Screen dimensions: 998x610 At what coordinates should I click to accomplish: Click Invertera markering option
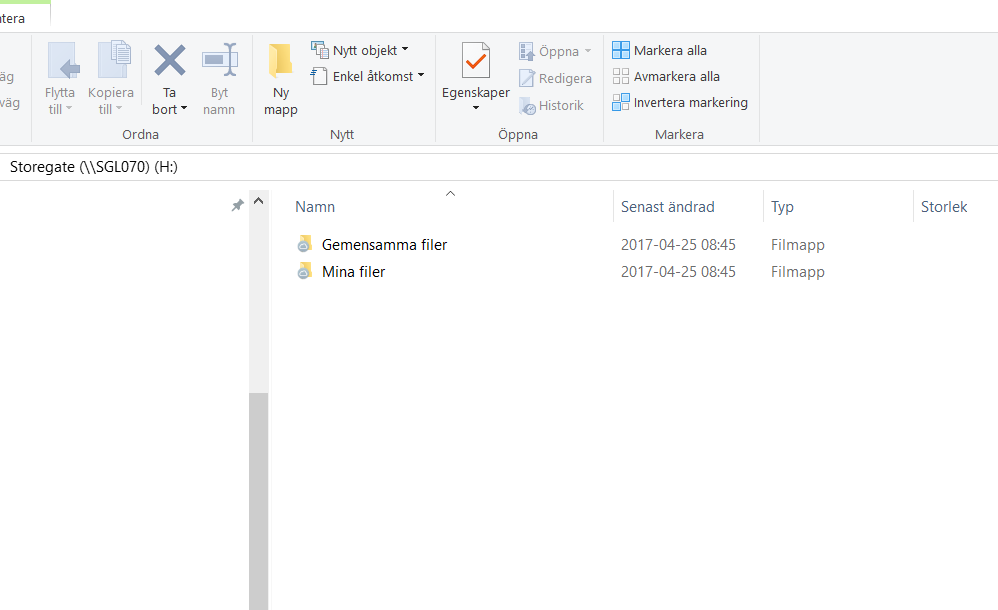coord(690,102)
